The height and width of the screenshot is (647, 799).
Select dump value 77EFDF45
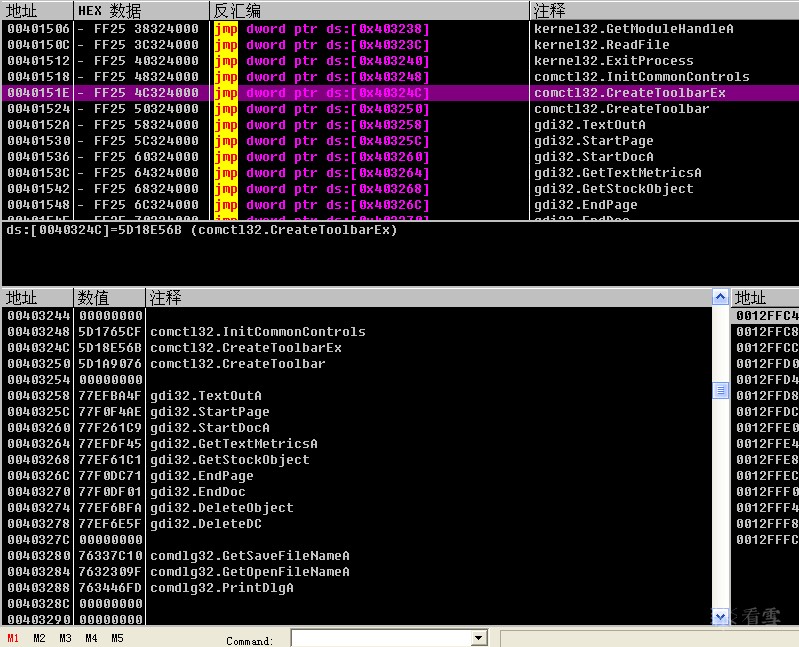[x=110, y=444]
